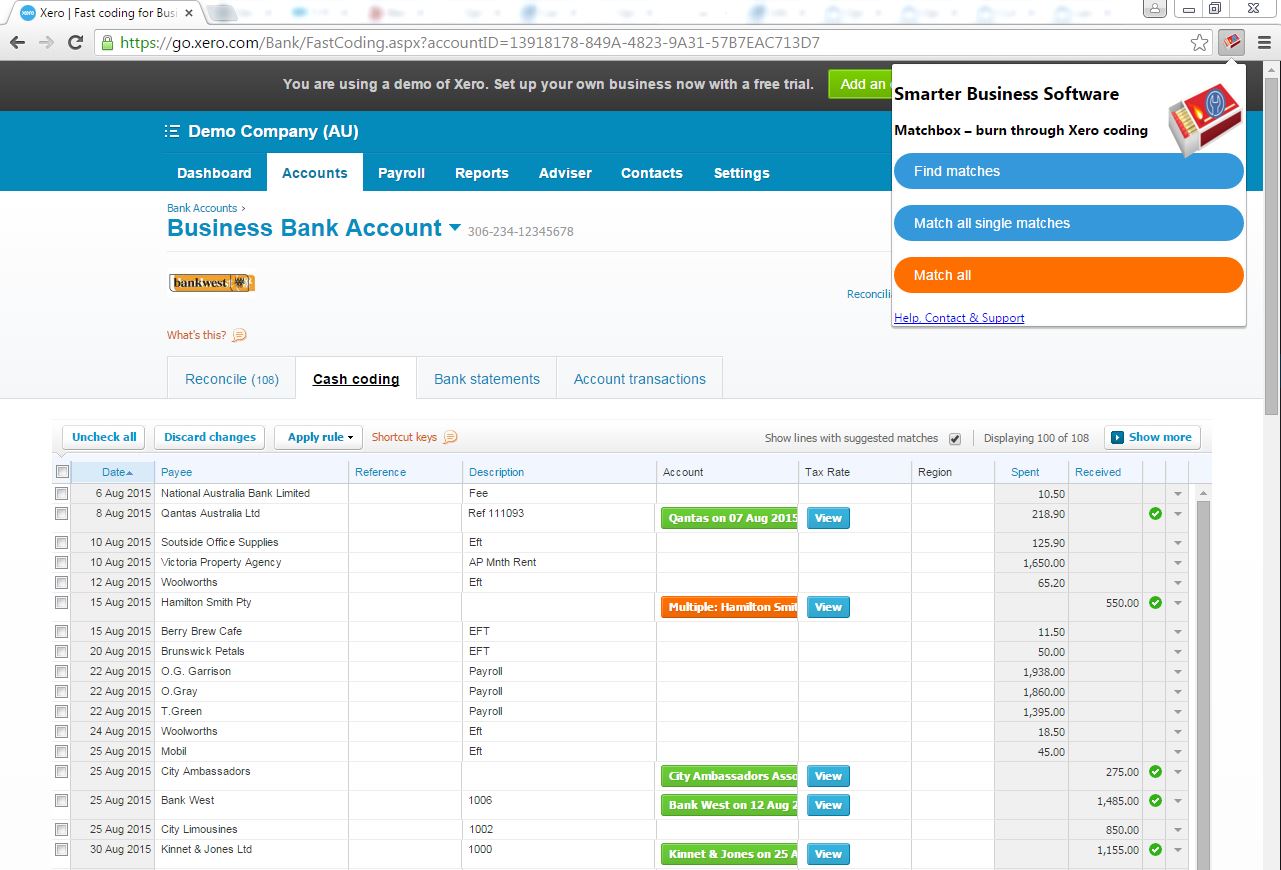
Task: Click the Uncheck all button
Action: (x=104, y=437)
